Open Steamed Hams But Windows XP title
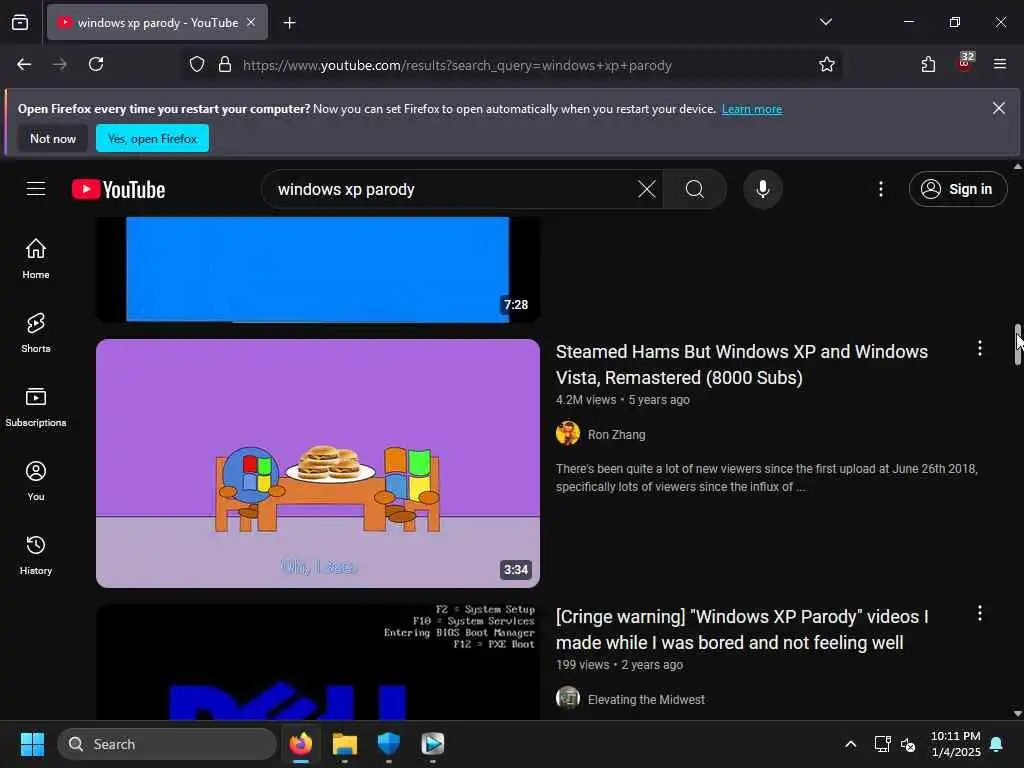1024x768 pixels. (742, 364)
